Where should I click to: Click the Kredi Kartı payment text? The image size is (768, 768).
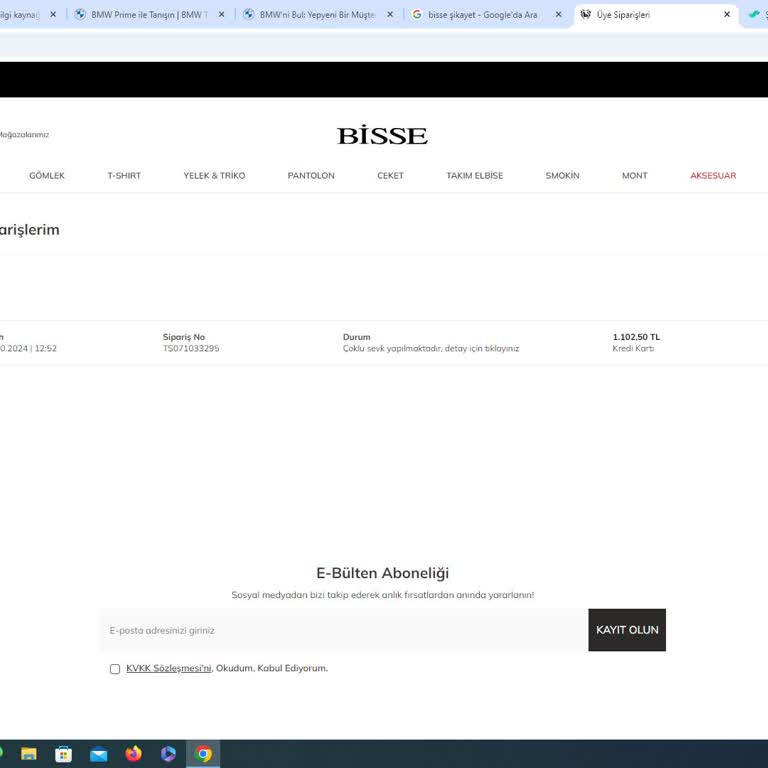point(633,348)
